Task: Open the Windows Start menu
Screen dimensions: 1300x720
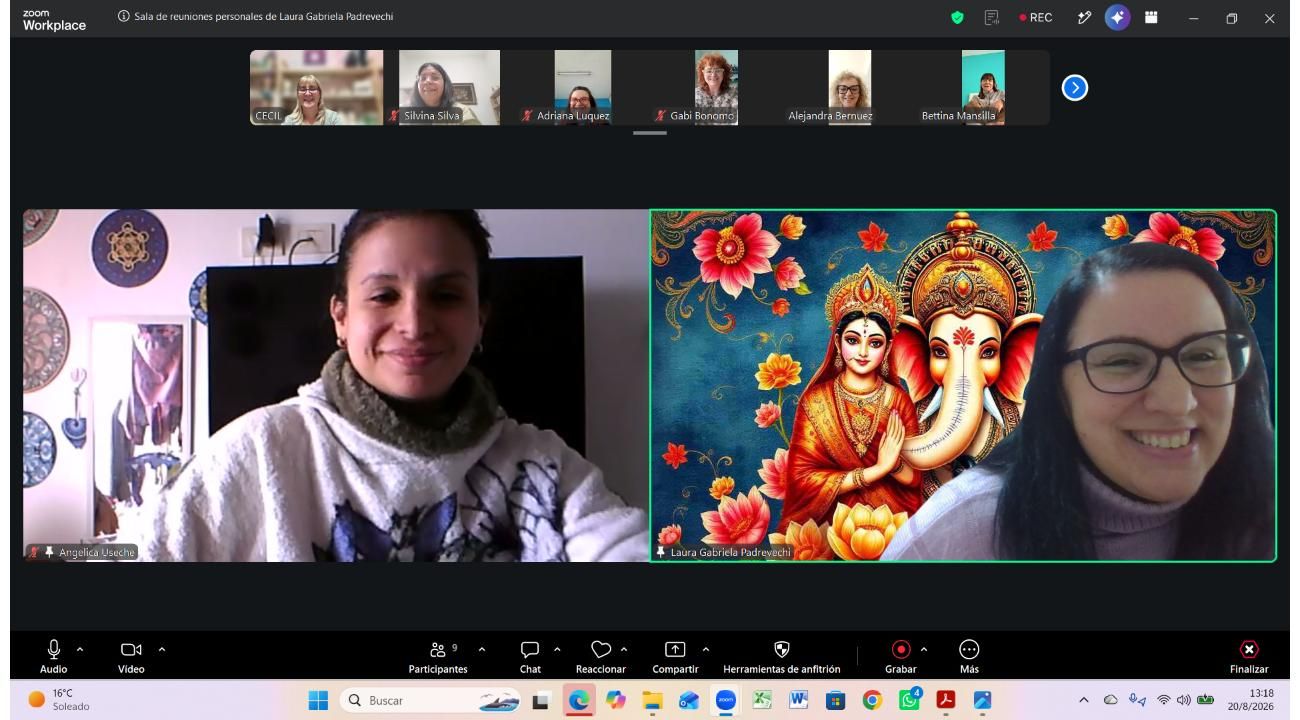Action: click(x=318, y=700)
